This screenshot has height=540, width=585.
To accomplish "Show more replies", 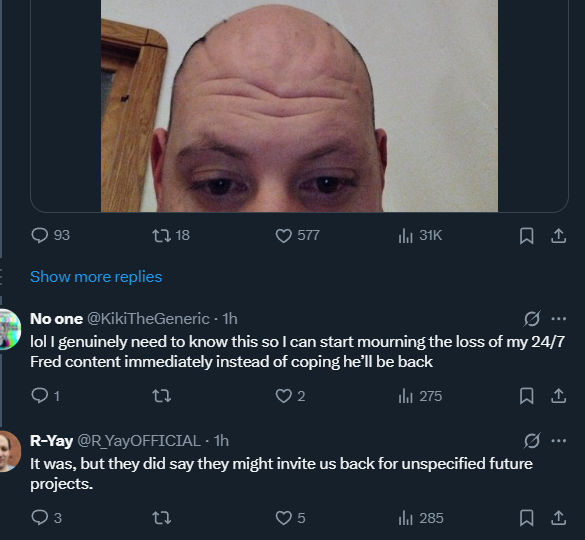I will (96, 277).
